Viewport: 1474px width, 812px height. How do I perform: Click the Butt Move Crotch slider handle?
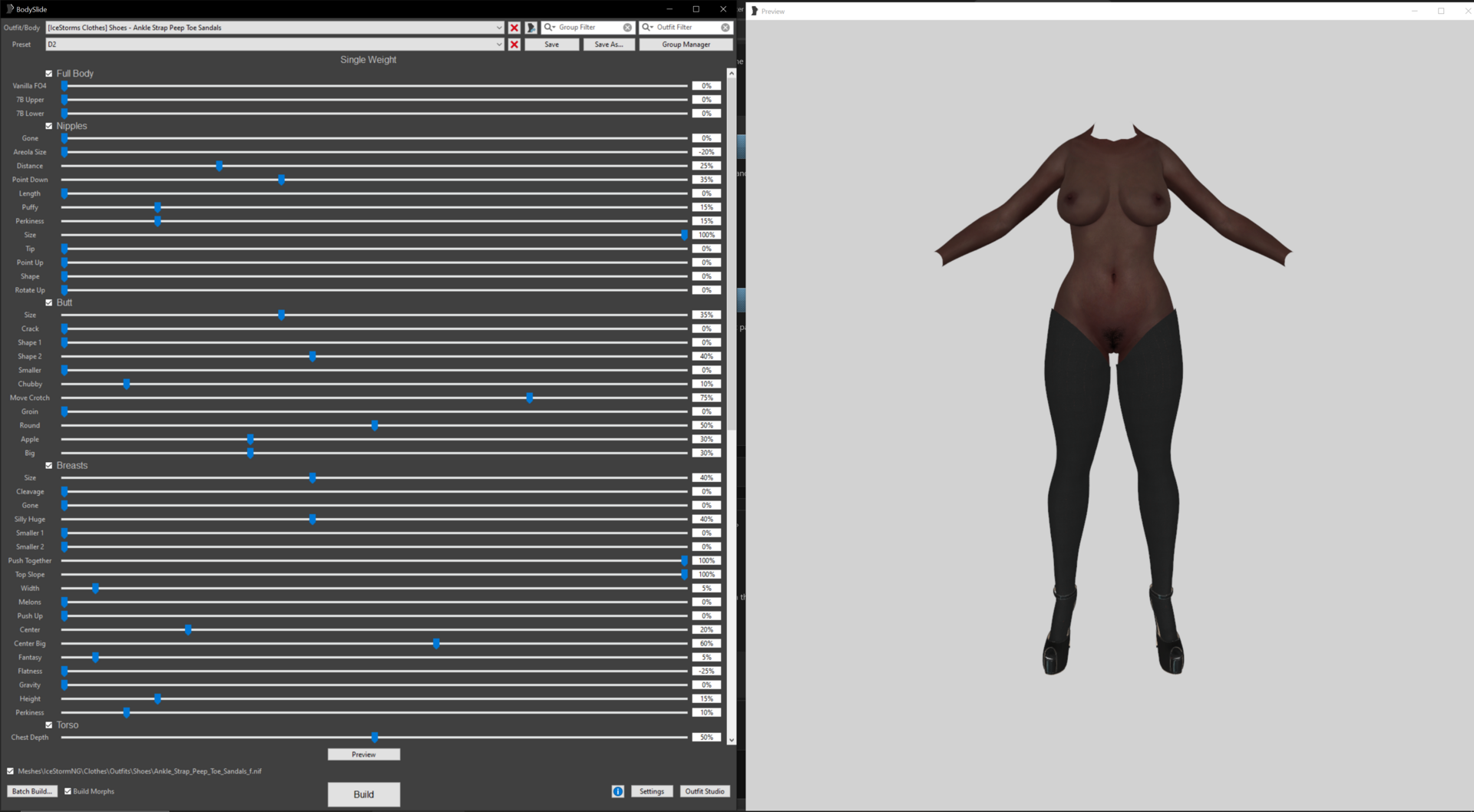click(x=530, y=398)
